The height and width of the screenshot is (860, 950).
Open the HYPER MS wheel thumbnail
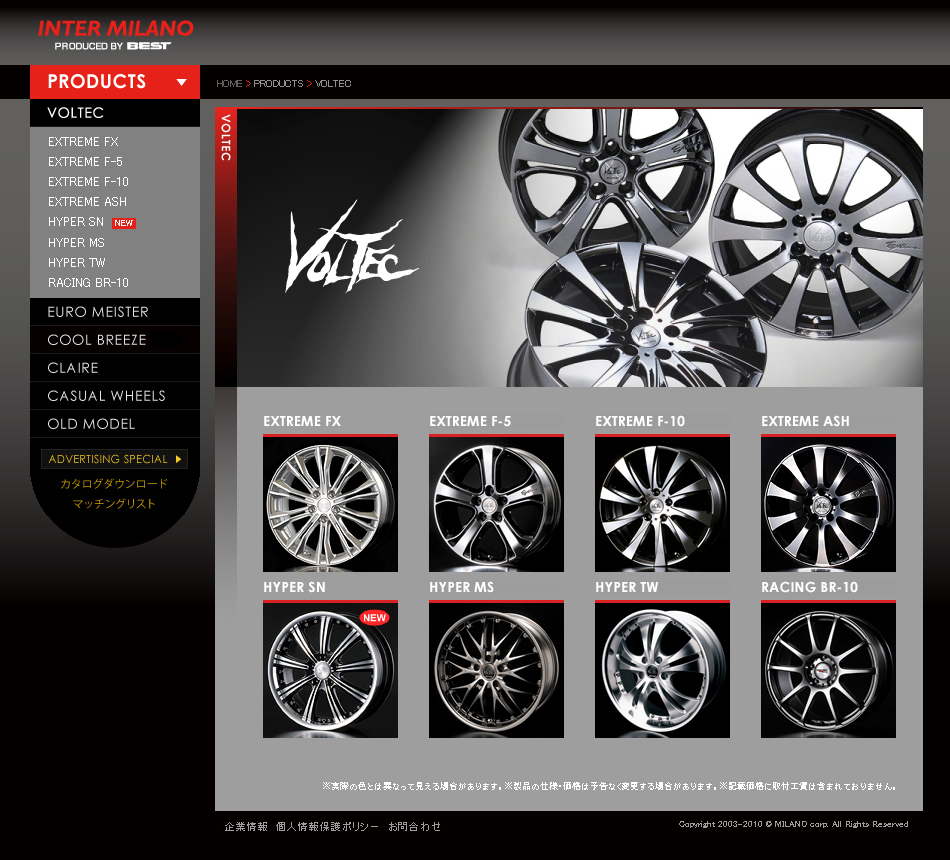coord(496,670)
